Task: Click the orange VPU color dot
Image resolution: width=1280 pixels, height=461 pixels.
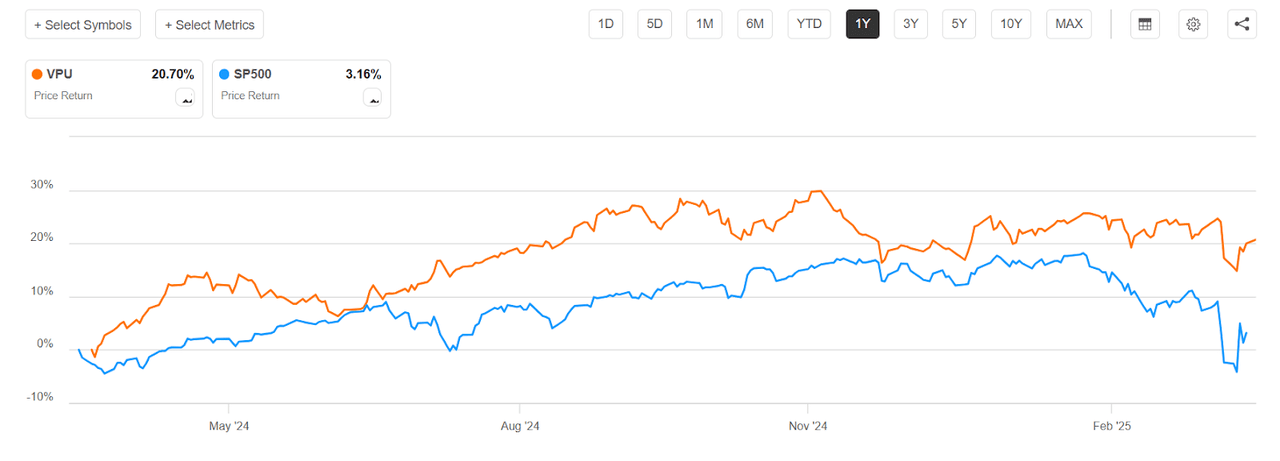Action: pyautogui.click(x=38, y=74)
